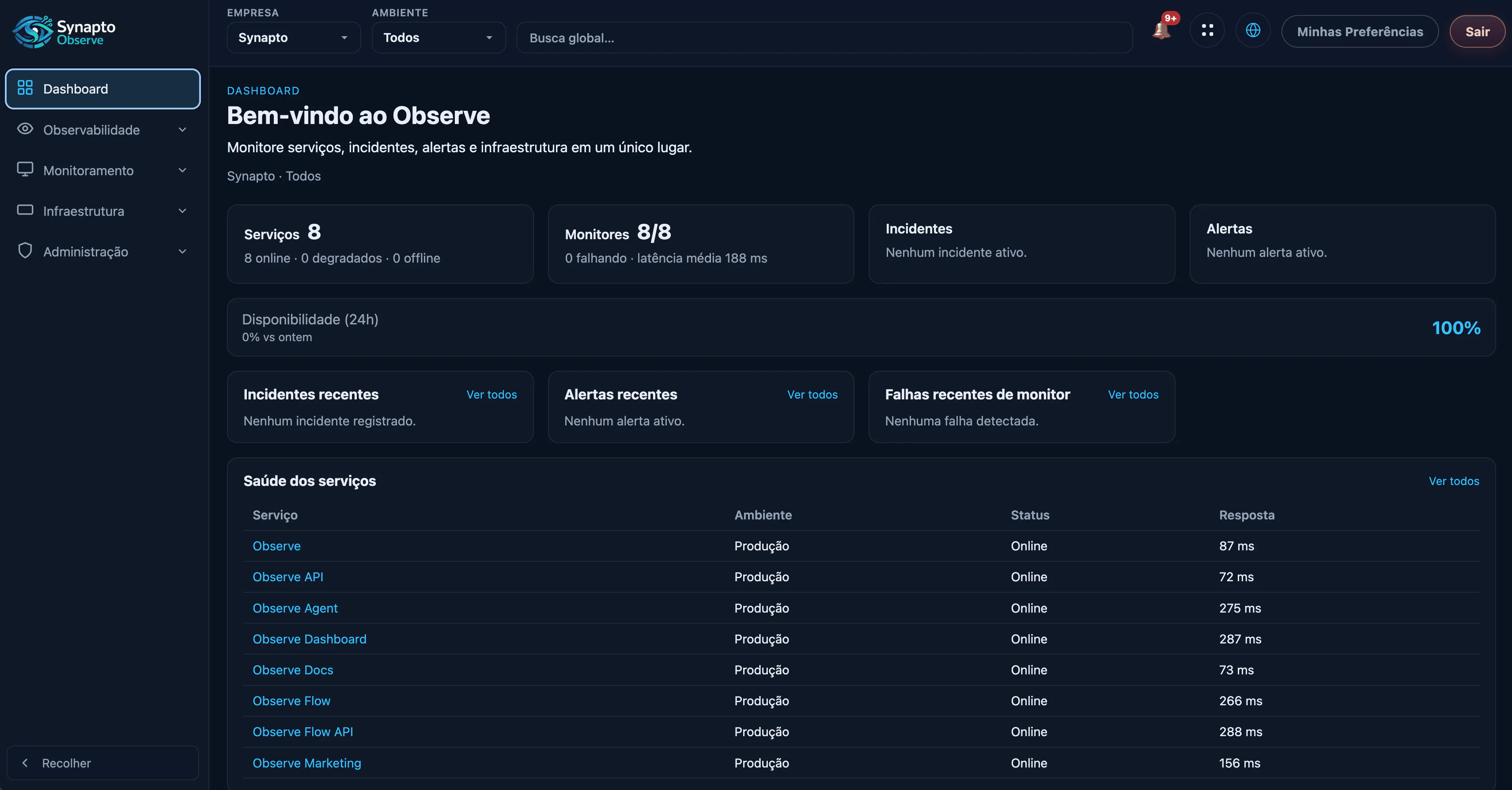Open the Administração sidebar menu
This screenshot has width=1512, height=790.
click(x=103, y=252)
